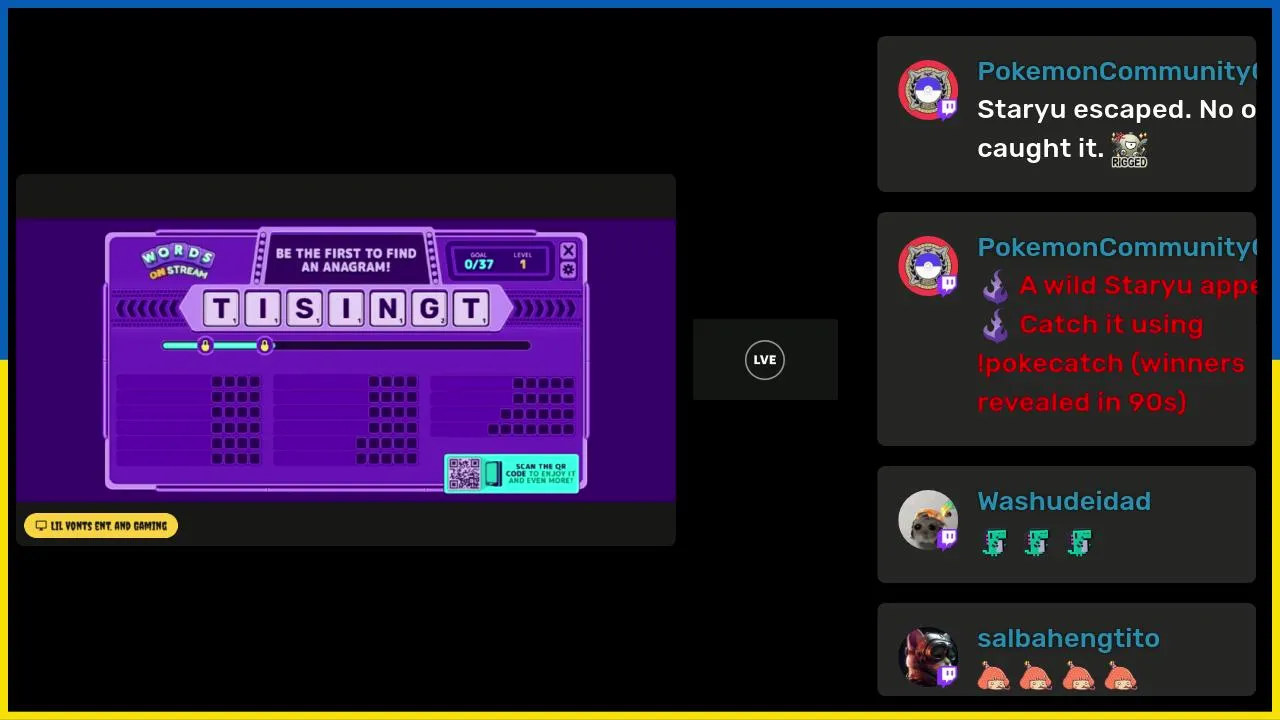Click the Twitch badge on salbahengtito's avatar
1280x720 pixels.
coord(947,676)
